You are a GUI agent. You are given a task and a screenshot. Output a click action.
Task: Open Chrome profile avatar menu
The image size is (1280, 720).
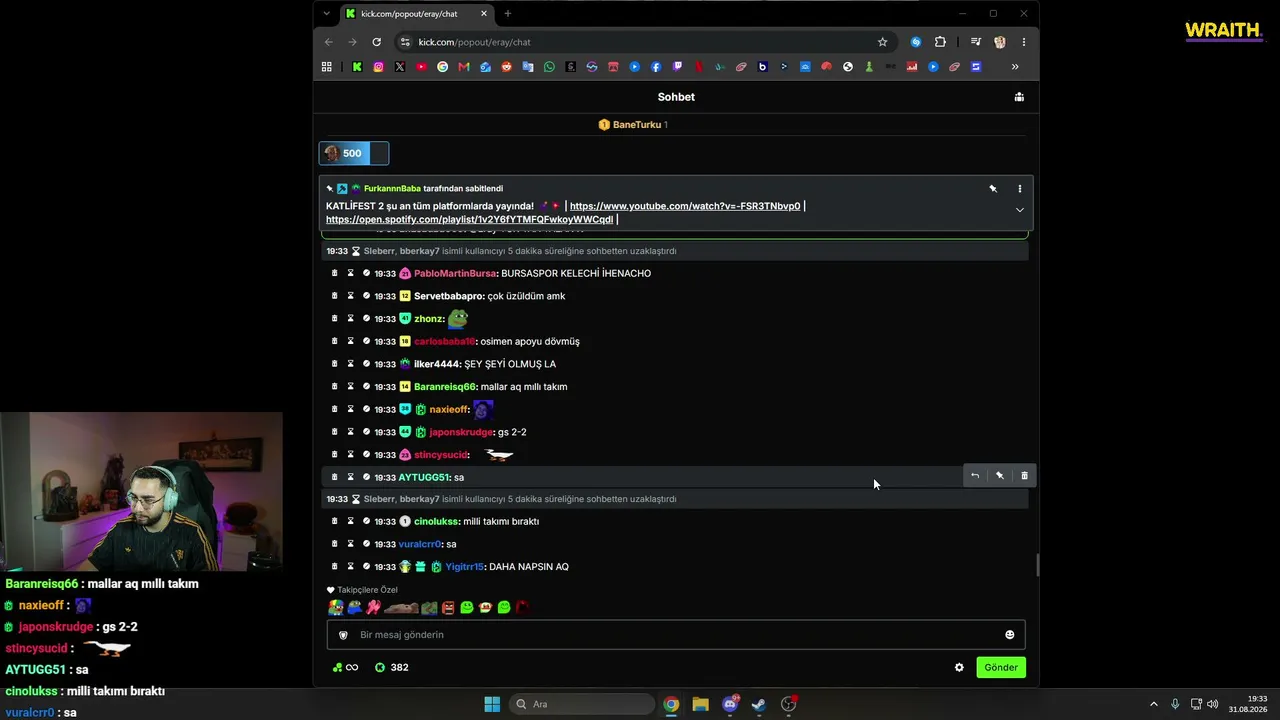click(x=999, y=42)
